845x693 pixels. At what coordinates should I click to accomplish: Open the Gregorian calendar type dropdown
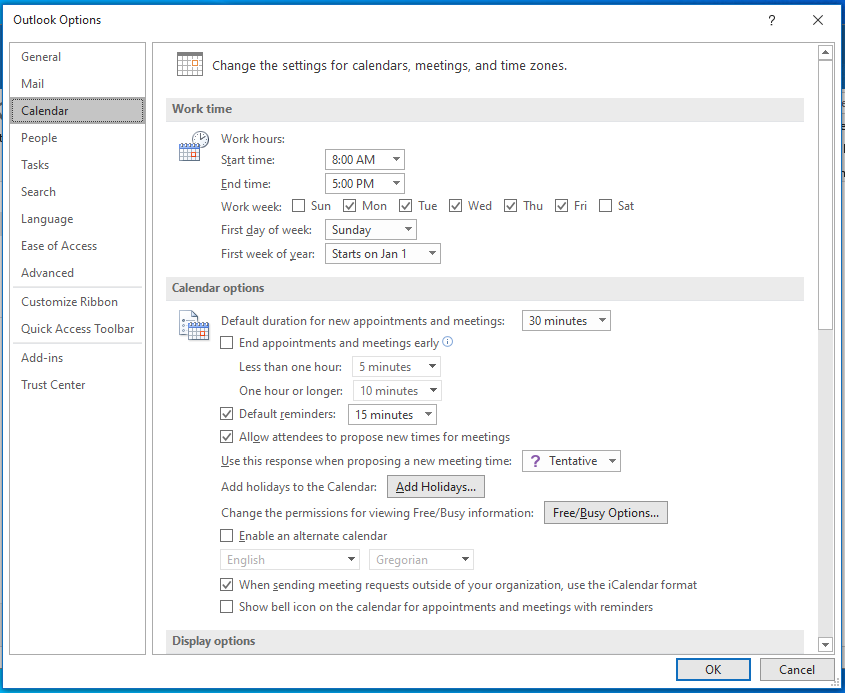pos(421,559)
